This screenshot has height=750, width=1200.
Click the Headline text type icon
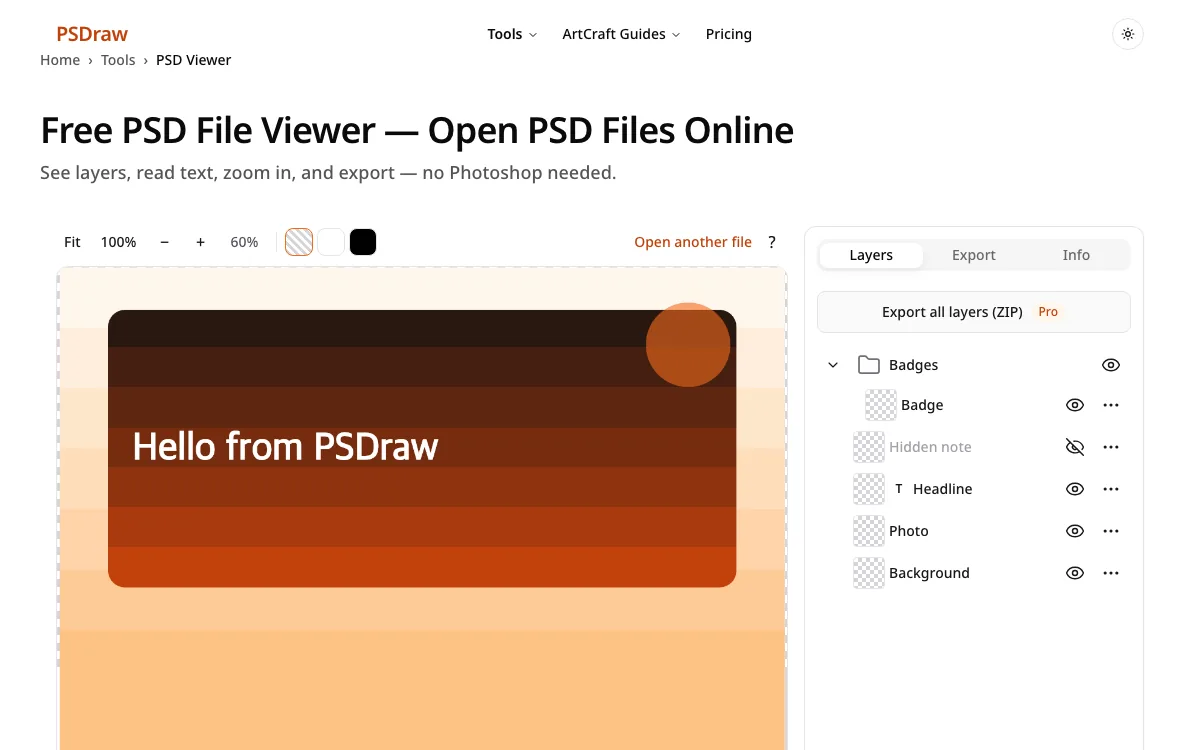point(899,489)
